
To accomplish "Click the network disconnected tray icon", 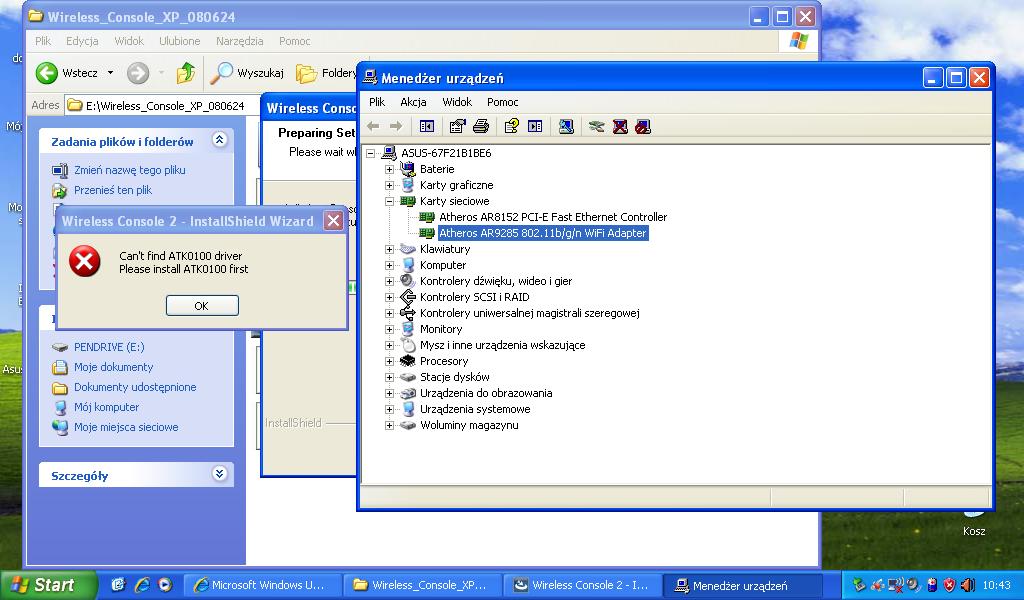I will [x=897, y=586].
